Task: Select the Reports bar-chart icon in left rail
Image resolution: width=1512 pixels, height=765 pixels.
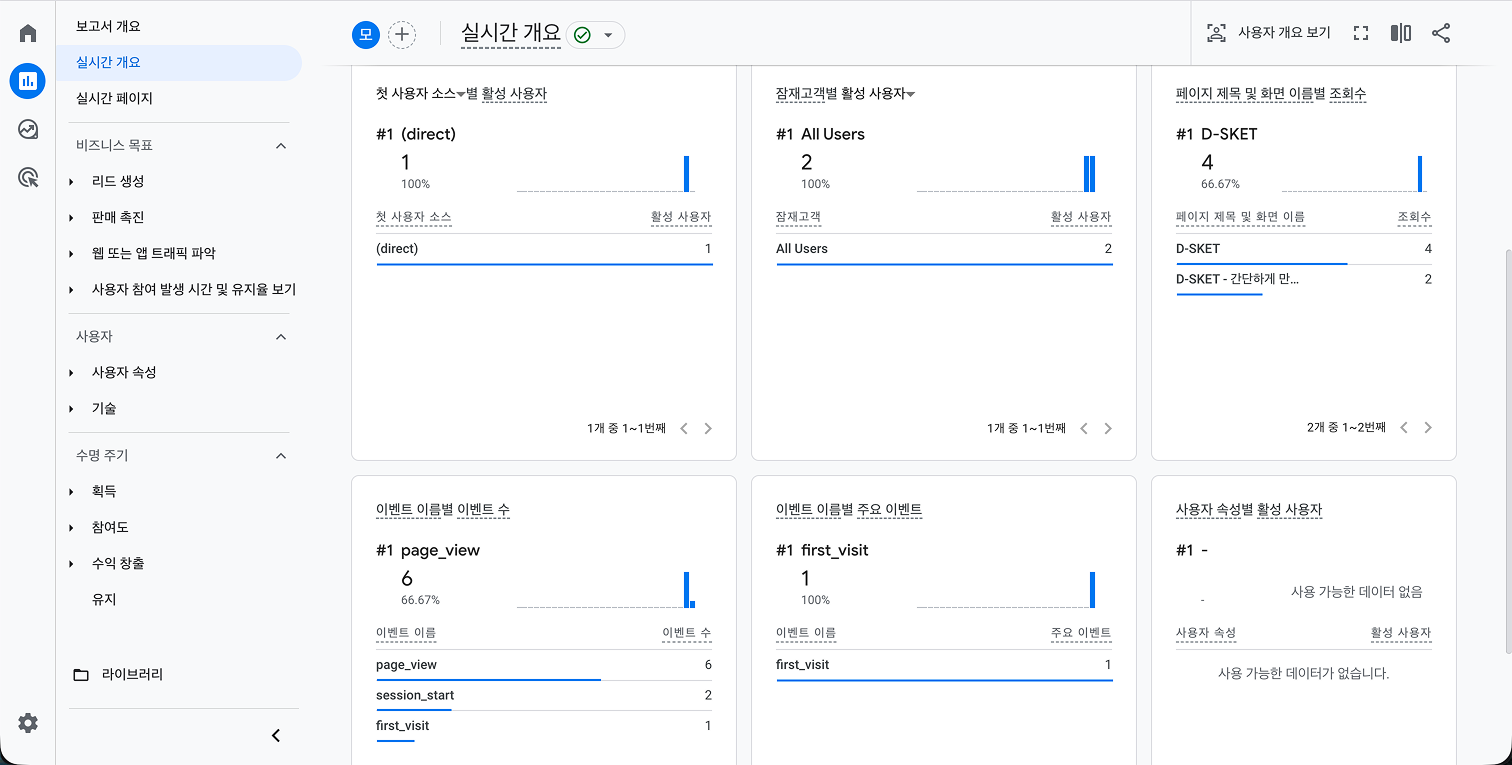Action: 27,81
